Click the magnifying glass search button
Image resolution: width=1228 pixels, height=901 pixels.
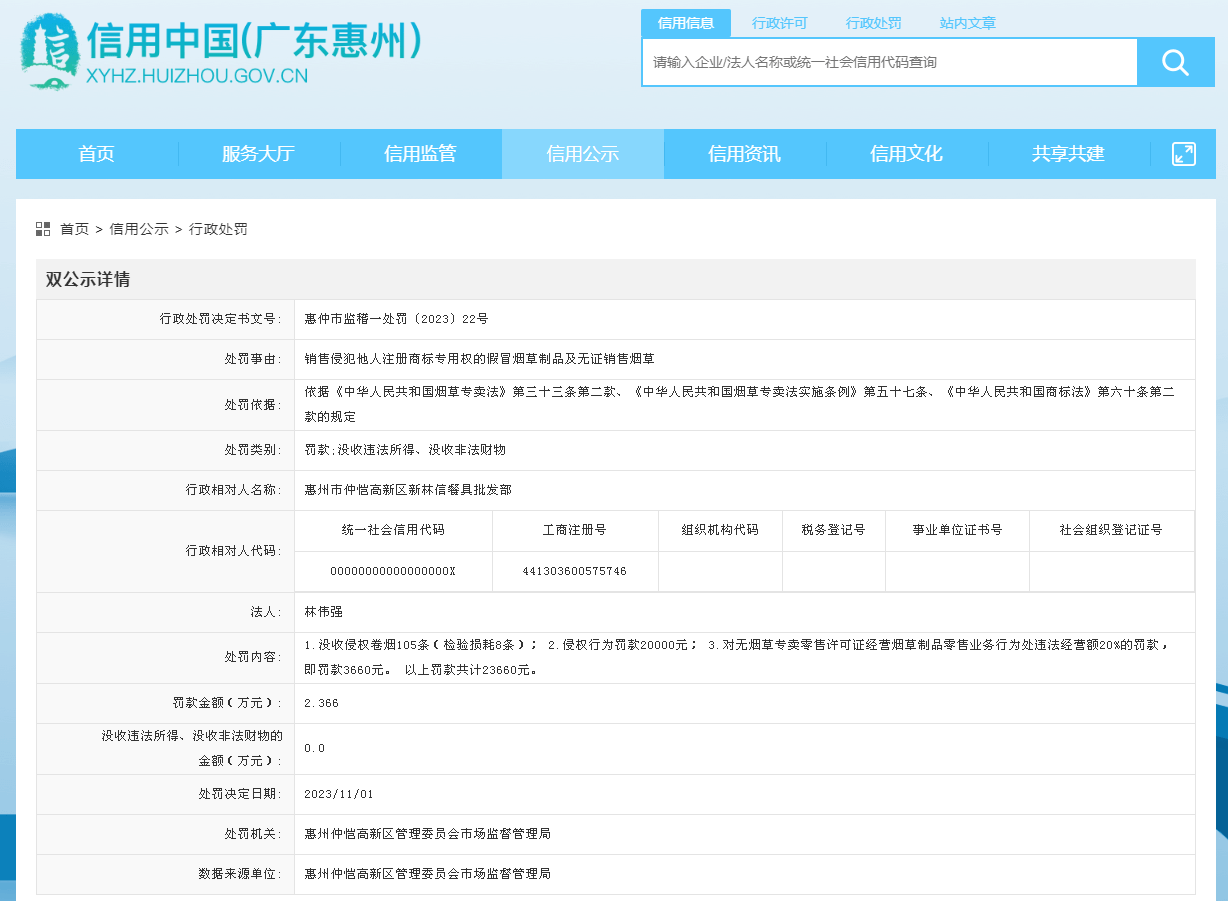(1175, 63)
